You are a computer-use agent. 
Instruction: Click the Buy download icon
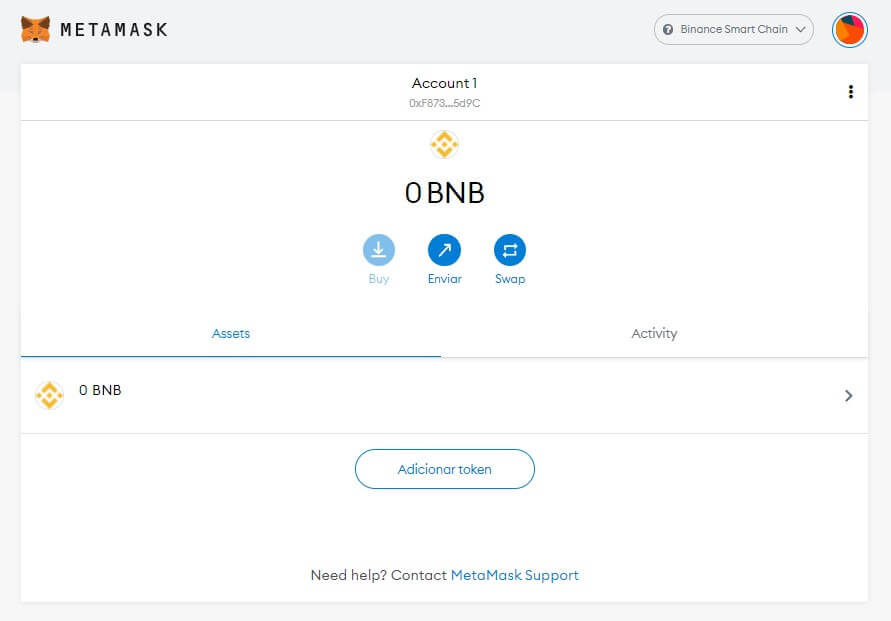click(378, 250)
